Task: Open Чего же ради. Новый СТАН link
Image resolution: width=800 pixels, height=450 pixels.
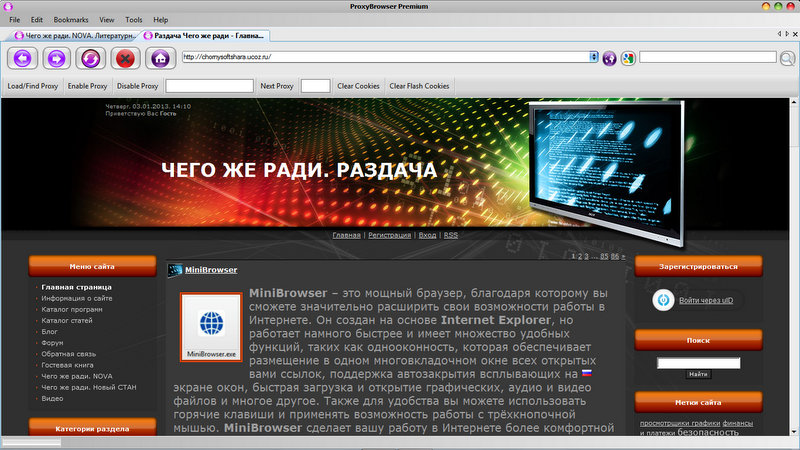Action: pyautogui.click(x=89, y=388)
